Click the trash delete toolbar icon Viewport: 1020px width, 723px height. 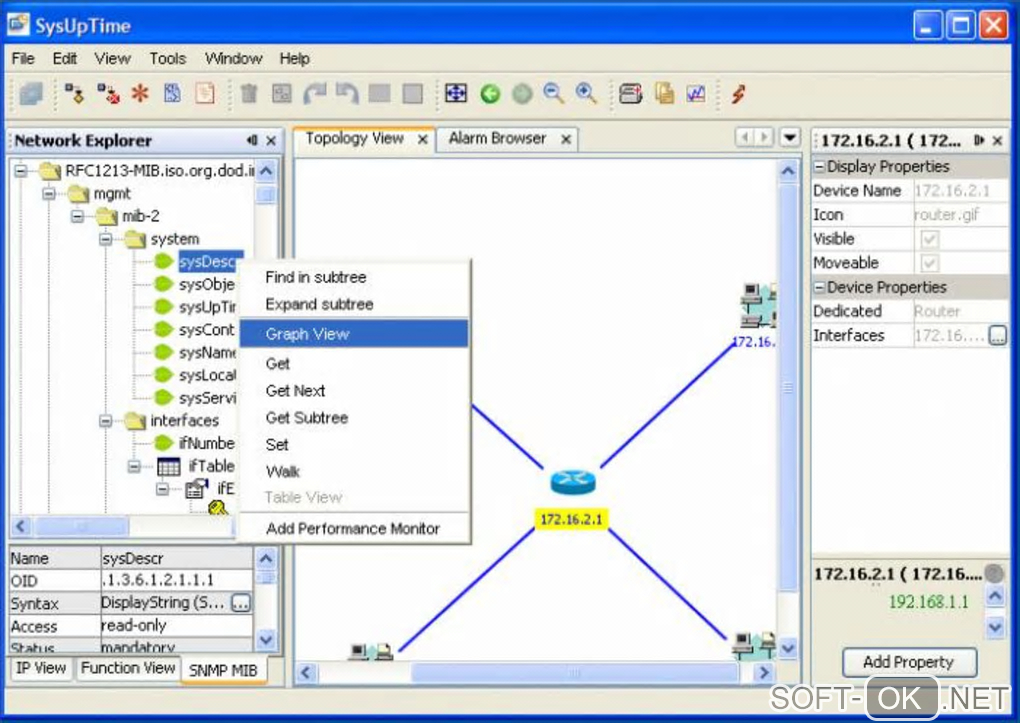tap(248, 94)
